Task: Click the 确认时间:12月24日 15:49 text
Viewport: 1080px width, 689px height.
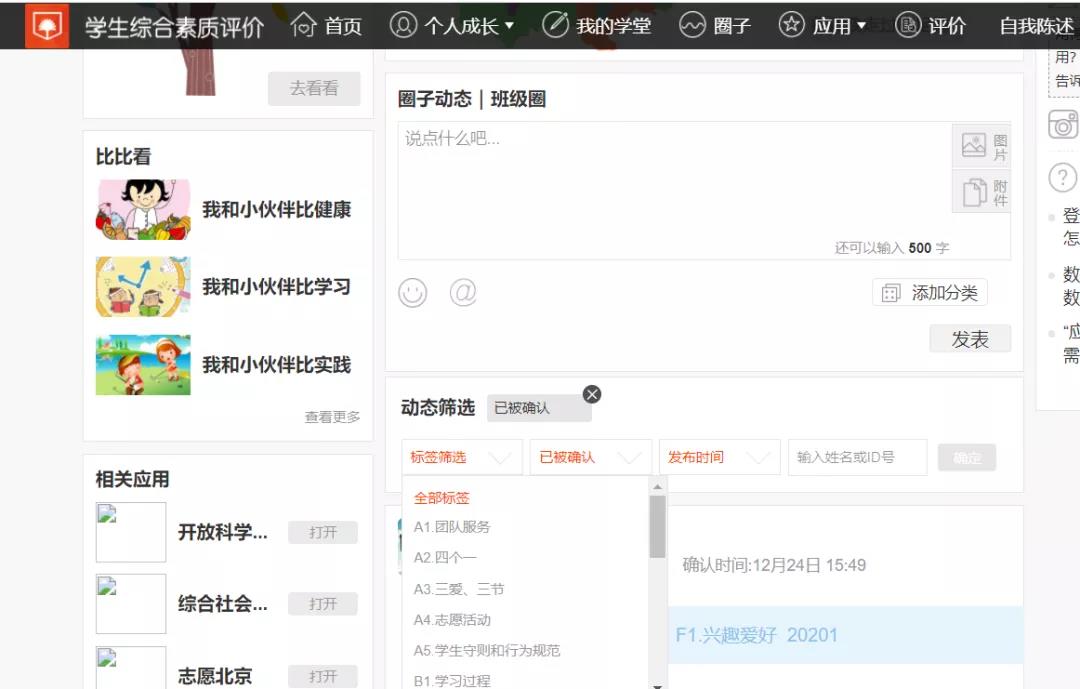Action: pos(774,566)
